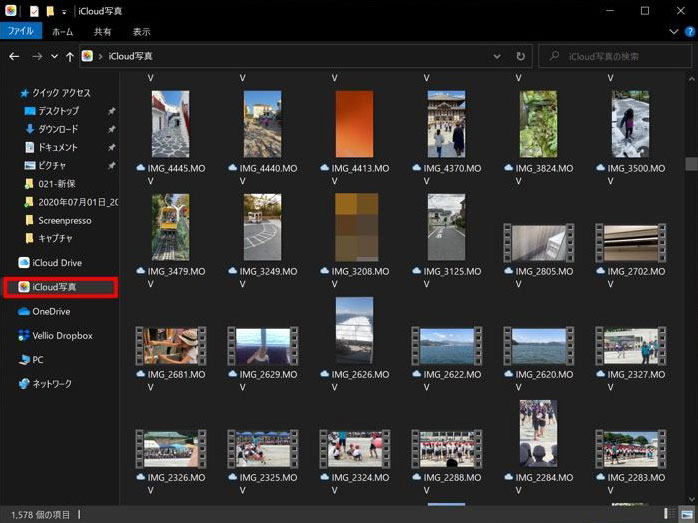Expand the recent locations dropdown chevron
The width and height of the screenshot is (698, 523).
pos(53,57)
